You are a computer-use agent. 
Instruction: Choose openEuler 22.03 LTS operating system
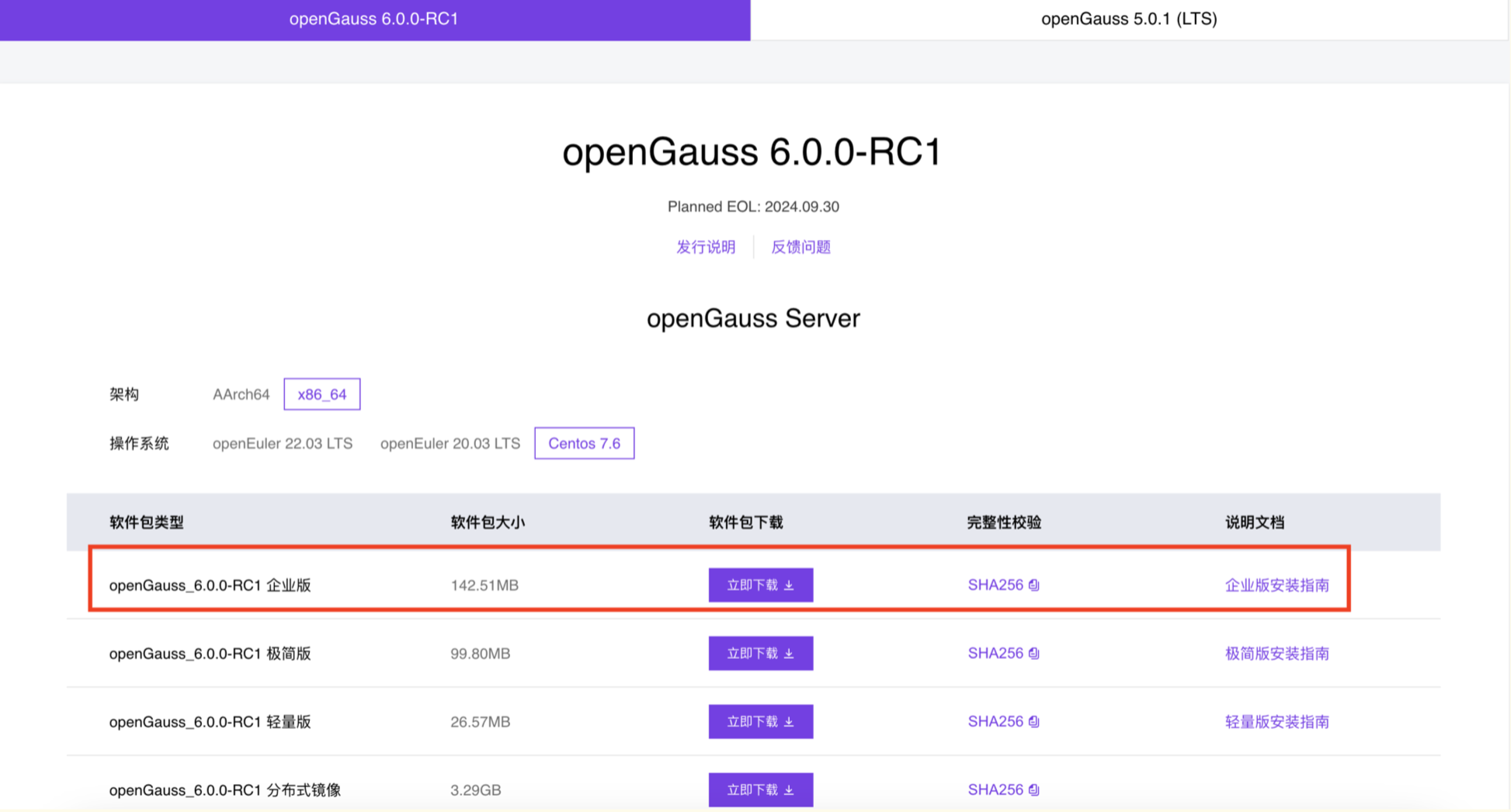(283, 443)
